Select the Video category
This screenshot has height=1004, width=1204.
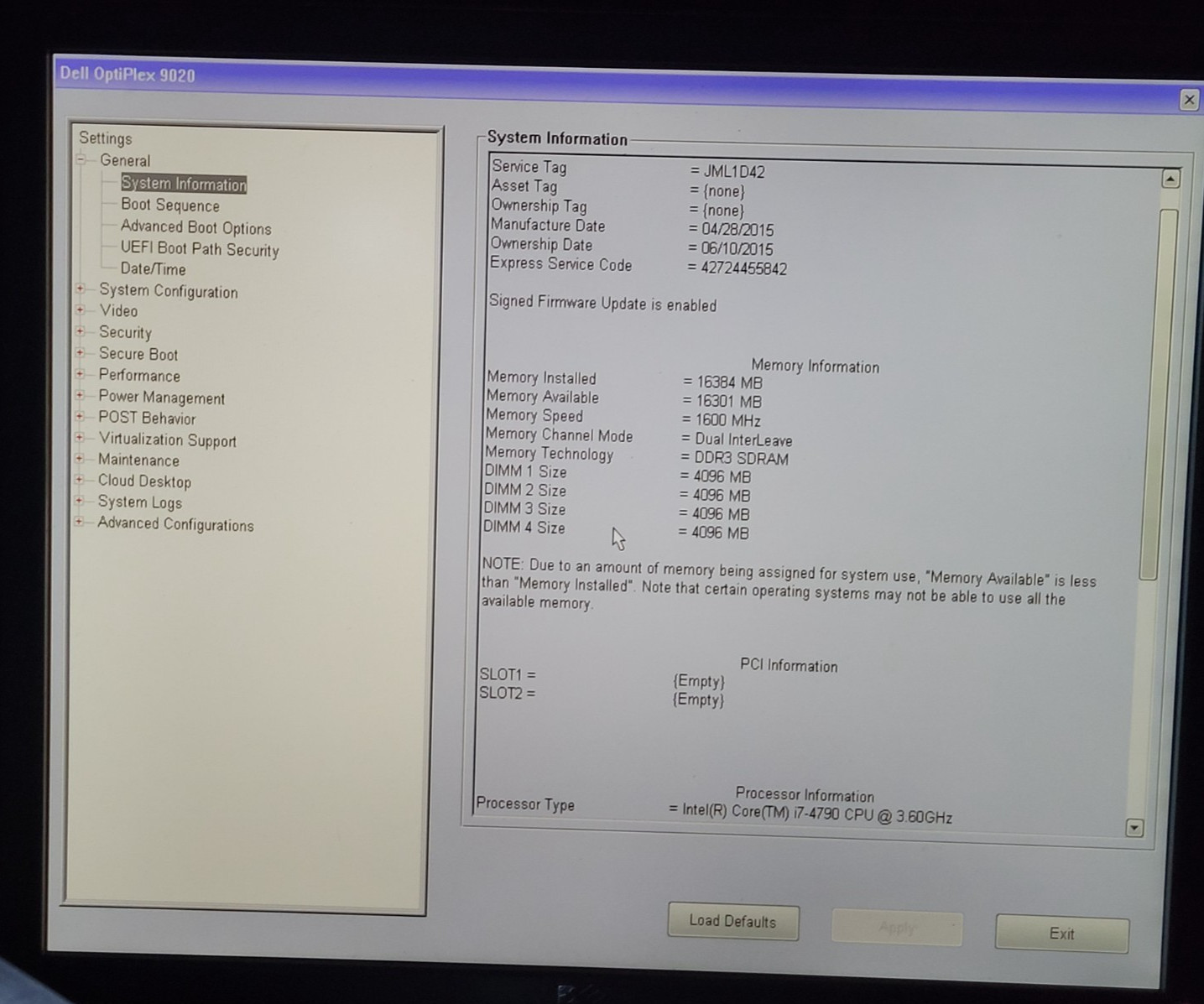click(x=118, y=311)
